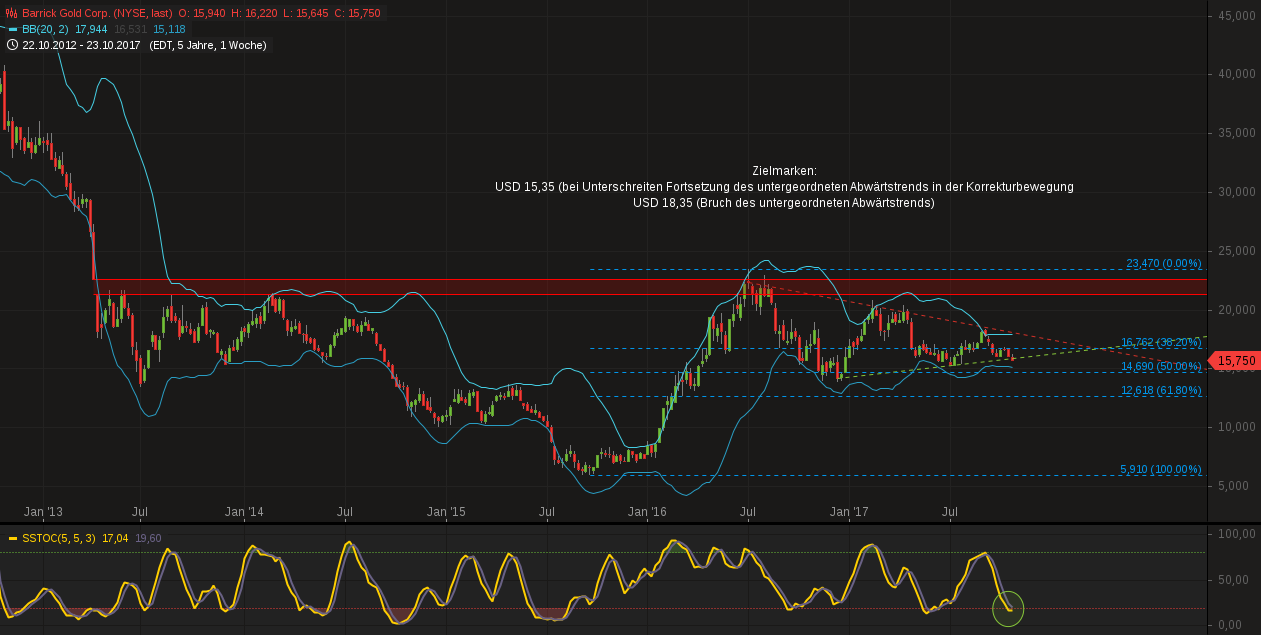Click the 14,690 (50.00%) Fibonacci level label
The width and height of the screenshot is (1261, 635).
[x=1161, y=366]
